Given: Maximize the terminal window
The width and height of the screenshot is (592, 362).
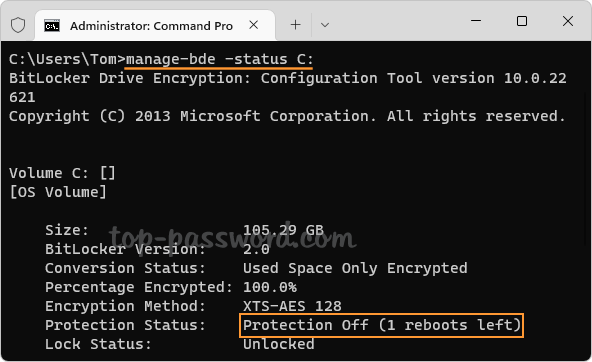Looking at the screenshot, I should click(522, 21).
